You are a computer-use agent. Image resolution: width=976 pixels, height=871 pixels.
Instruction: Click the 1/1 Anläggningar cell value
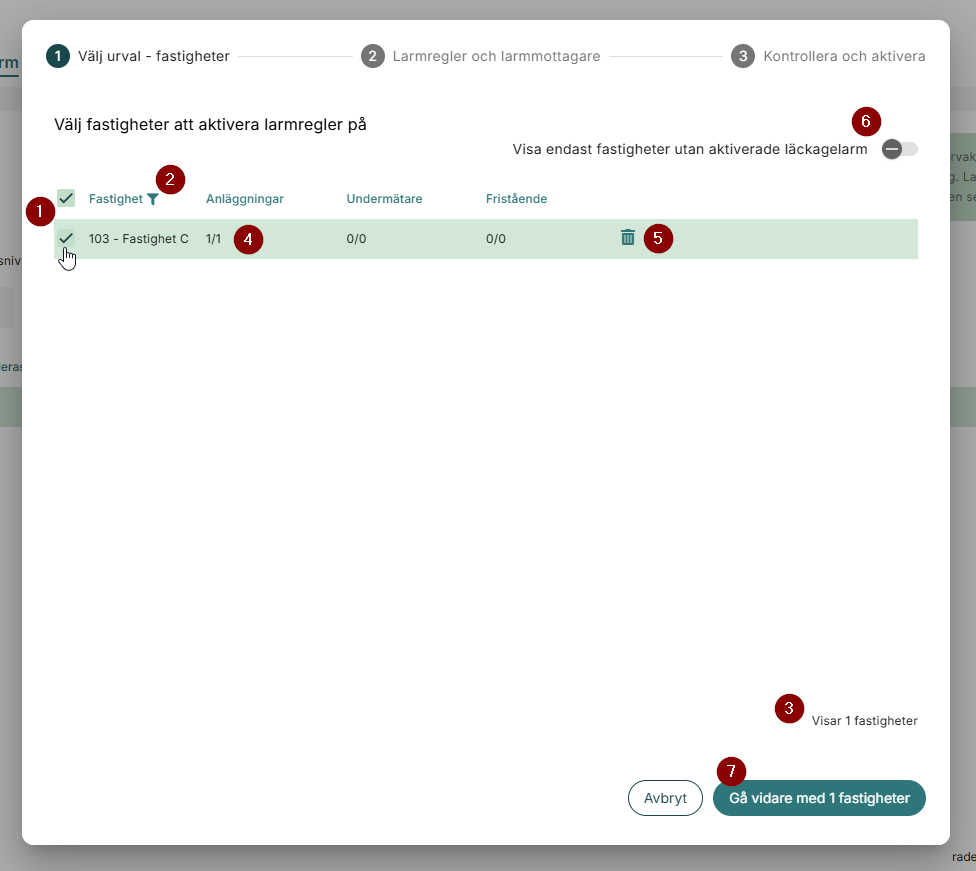tap(213, 239)
